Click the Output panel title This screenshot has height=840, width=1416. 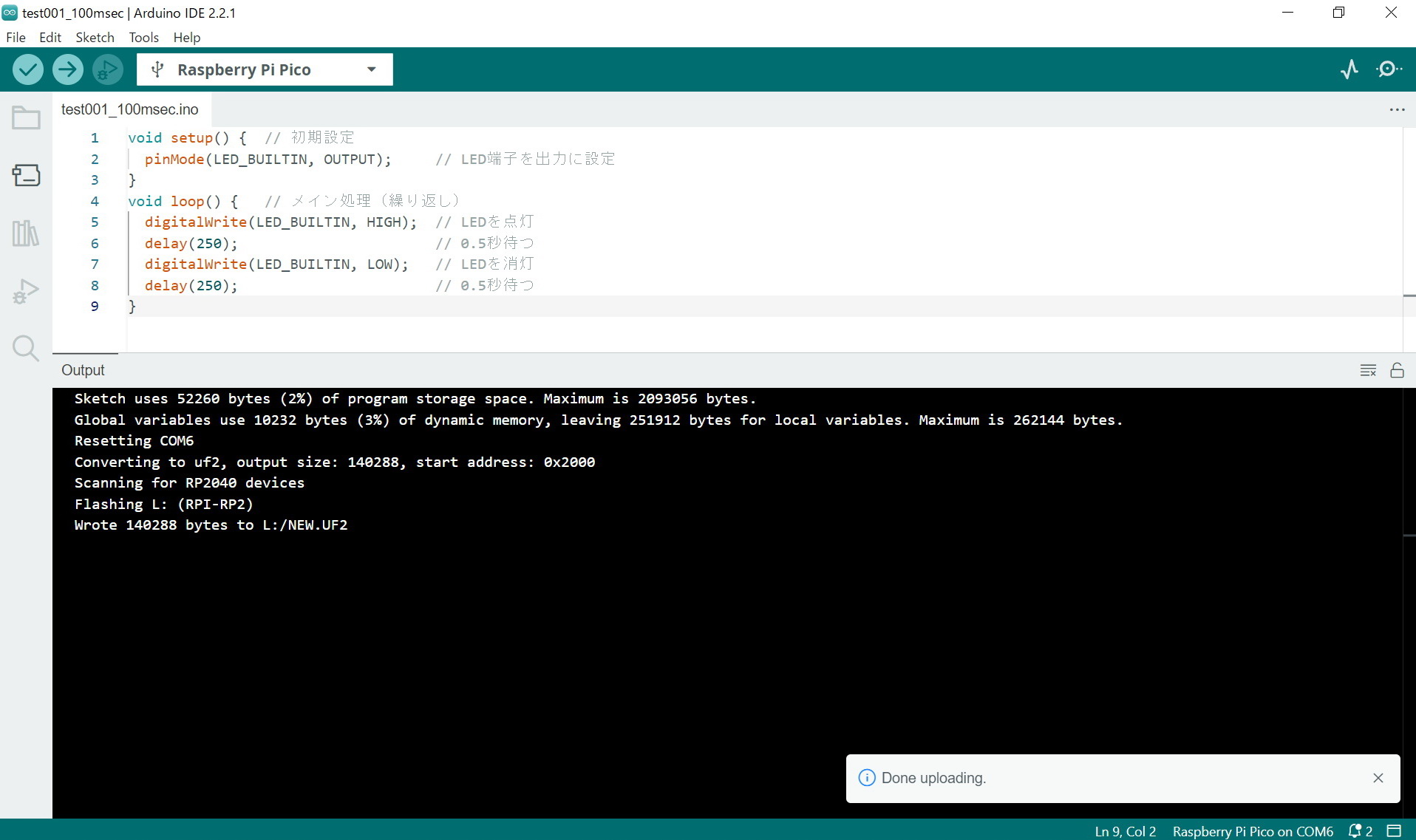coord(83,370)
